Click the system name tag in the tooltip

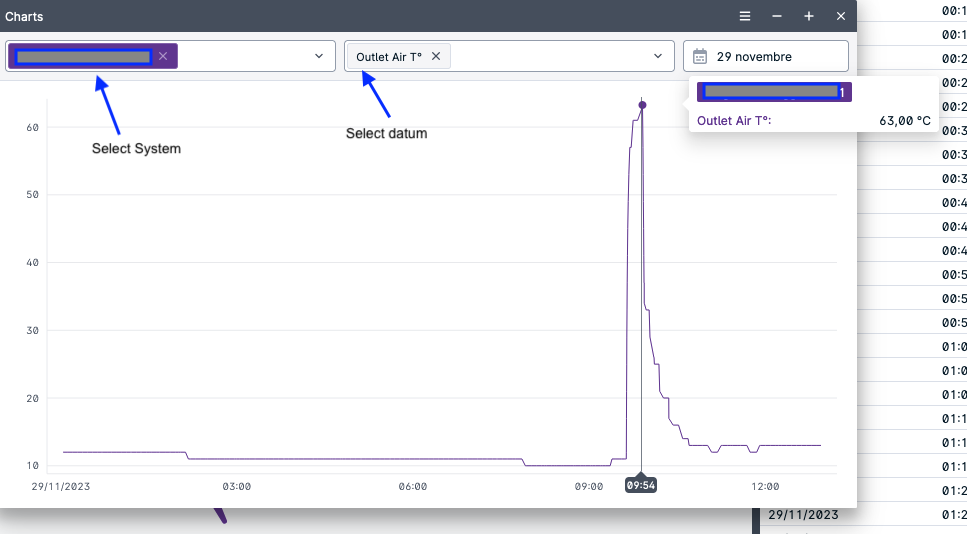[772, 92]
